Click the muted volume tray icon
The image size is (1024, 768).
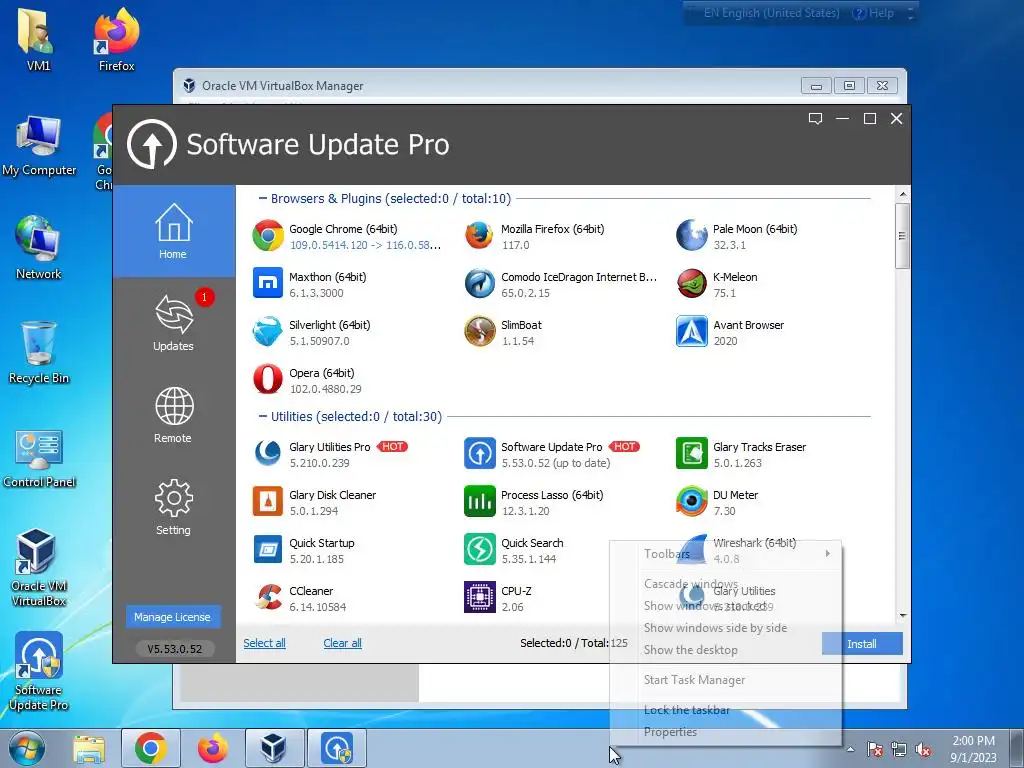coord(923,750)
